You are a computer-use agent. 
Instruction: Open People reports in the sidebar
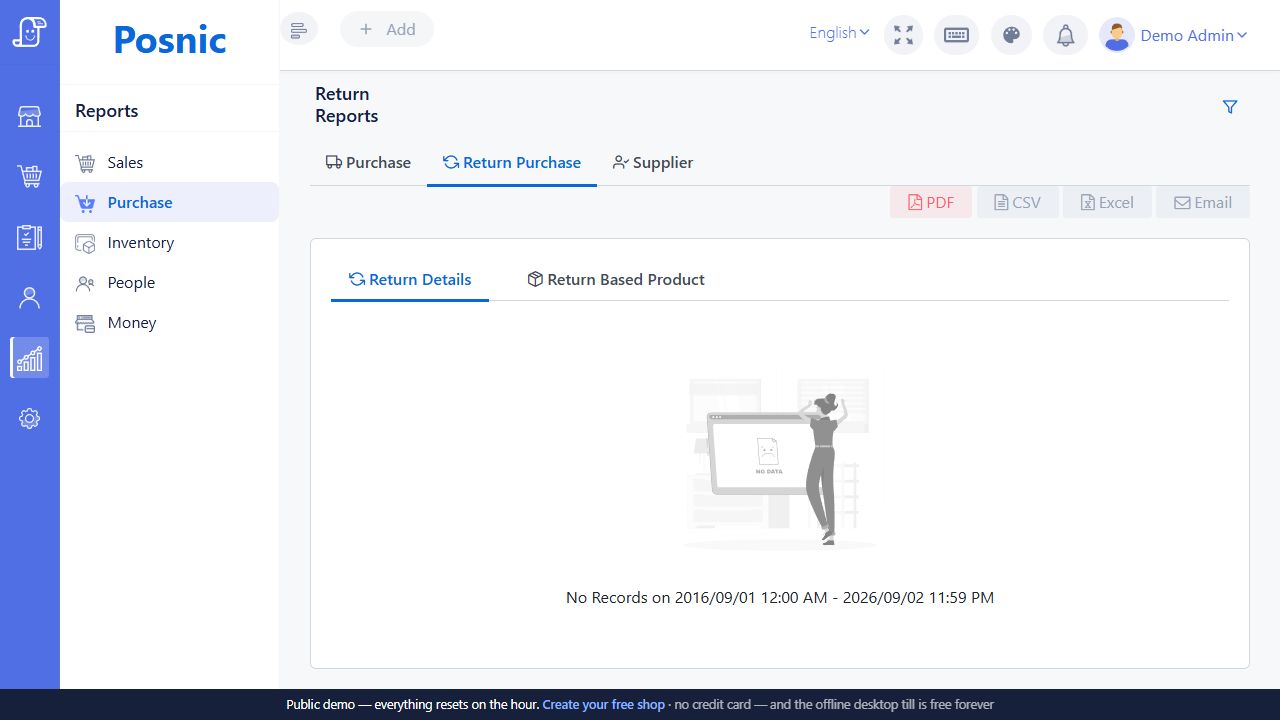click(x=169, y=282)
